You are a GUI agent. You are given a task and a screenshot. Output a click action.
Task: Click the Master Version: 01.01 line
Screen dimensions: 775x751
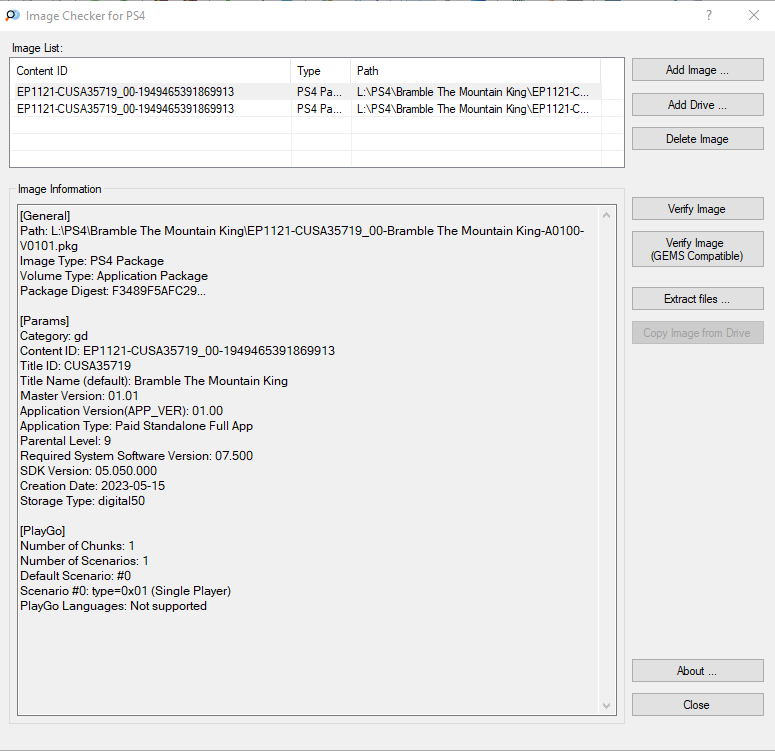(80, 396)
